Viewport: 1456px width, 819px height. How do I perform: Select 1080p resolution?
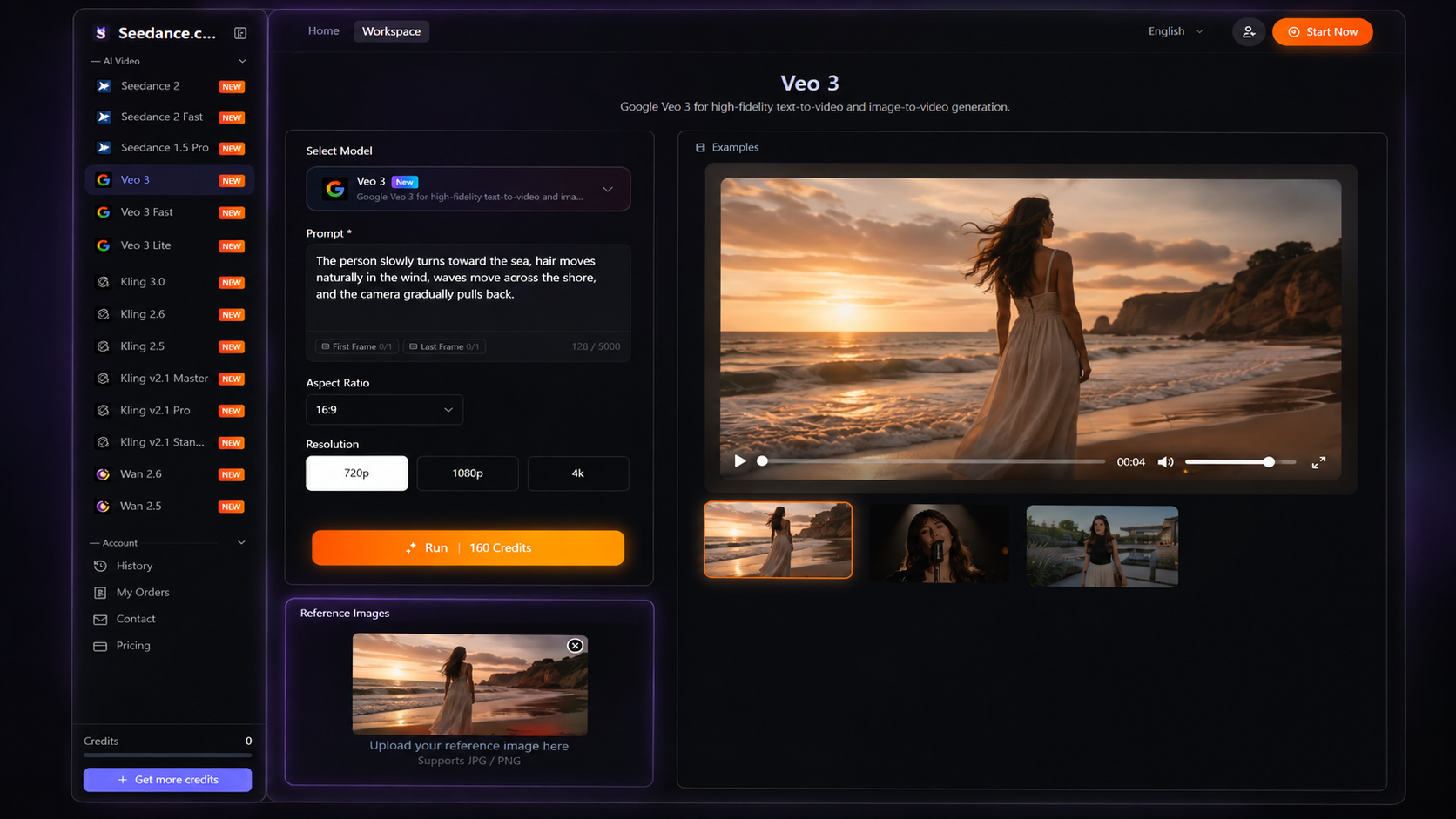(468, 473)
